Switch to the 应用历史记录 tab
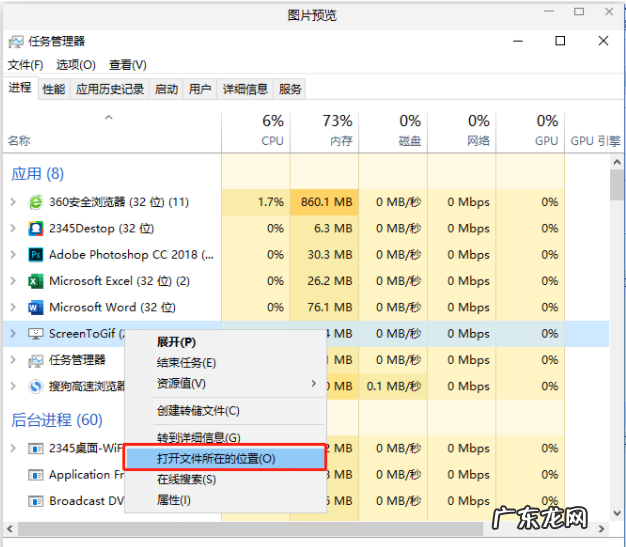This screenshot has height=547, width=626. [x=110, y=89]
